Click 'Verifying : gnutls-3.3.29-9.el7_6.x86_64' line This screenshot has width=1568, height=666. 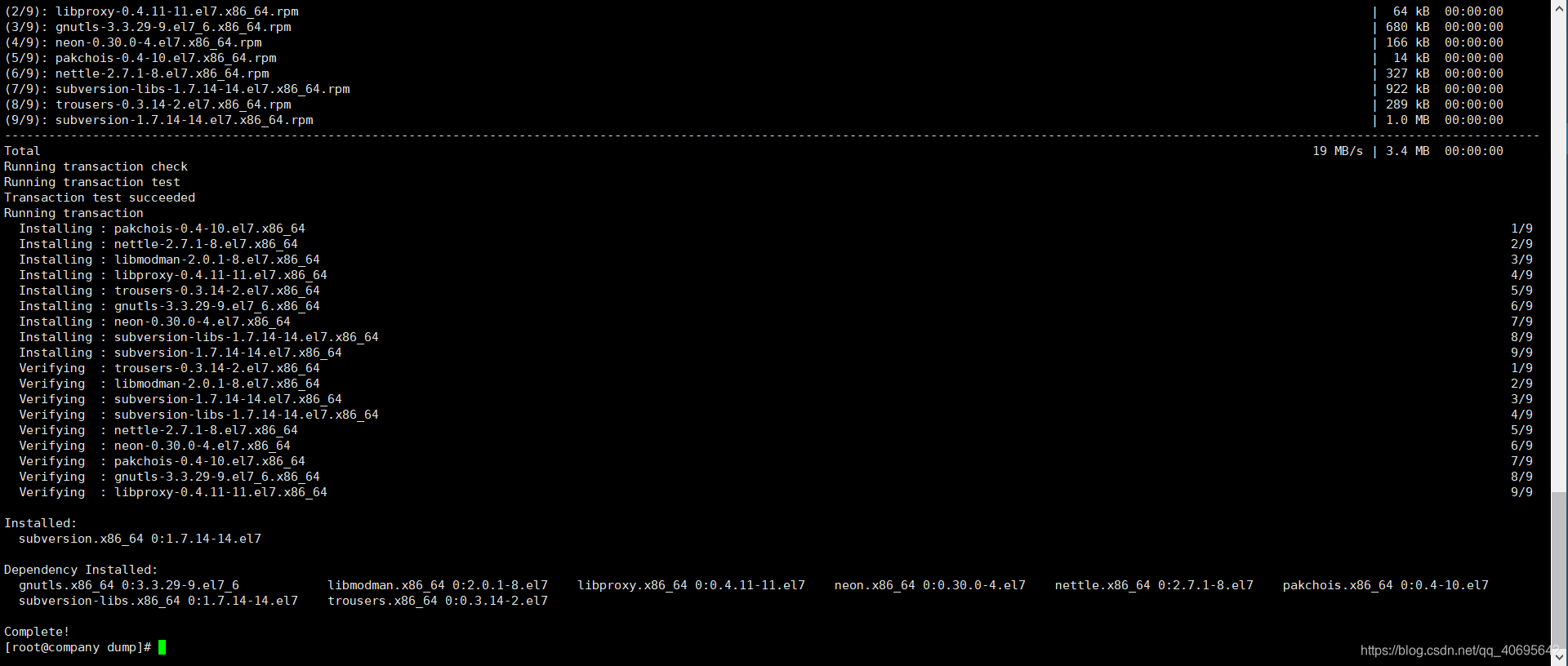tap(169, 477)
